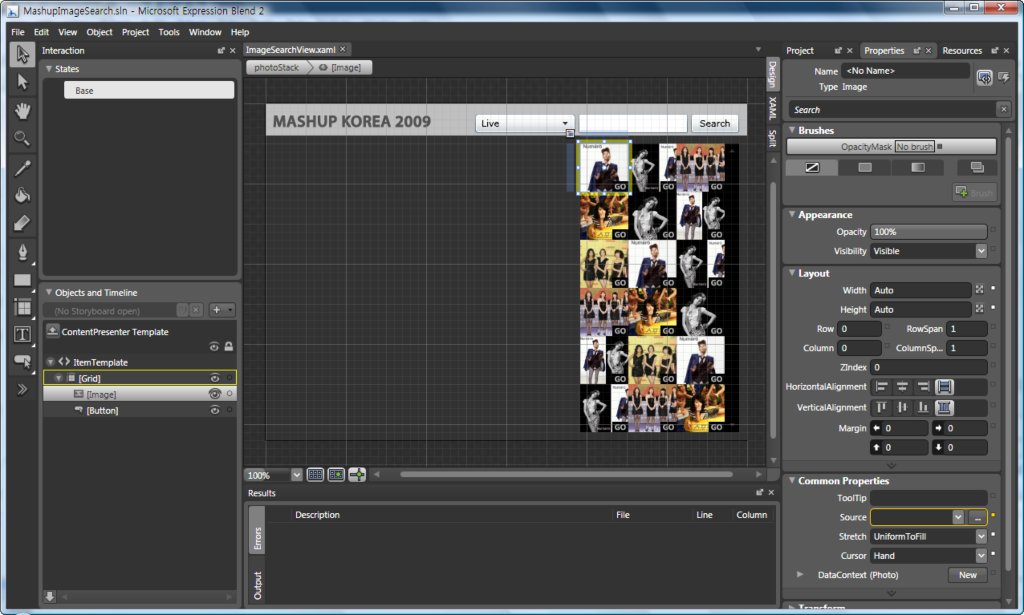
Task: Open the Cursor Hand dropdown
Action: [x=981, y=556]
